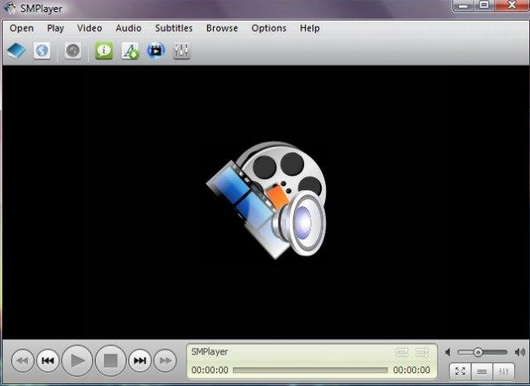Skip to previous track
The image size is (530, 386).
coord(48,361)
